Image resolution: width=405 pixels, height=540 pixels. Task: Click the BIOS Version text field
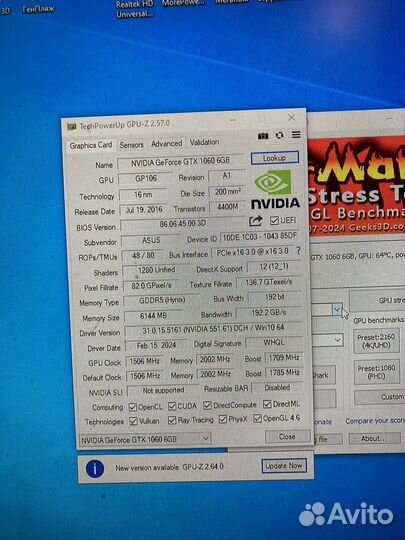pyautogui.click(x=183, y=224)
